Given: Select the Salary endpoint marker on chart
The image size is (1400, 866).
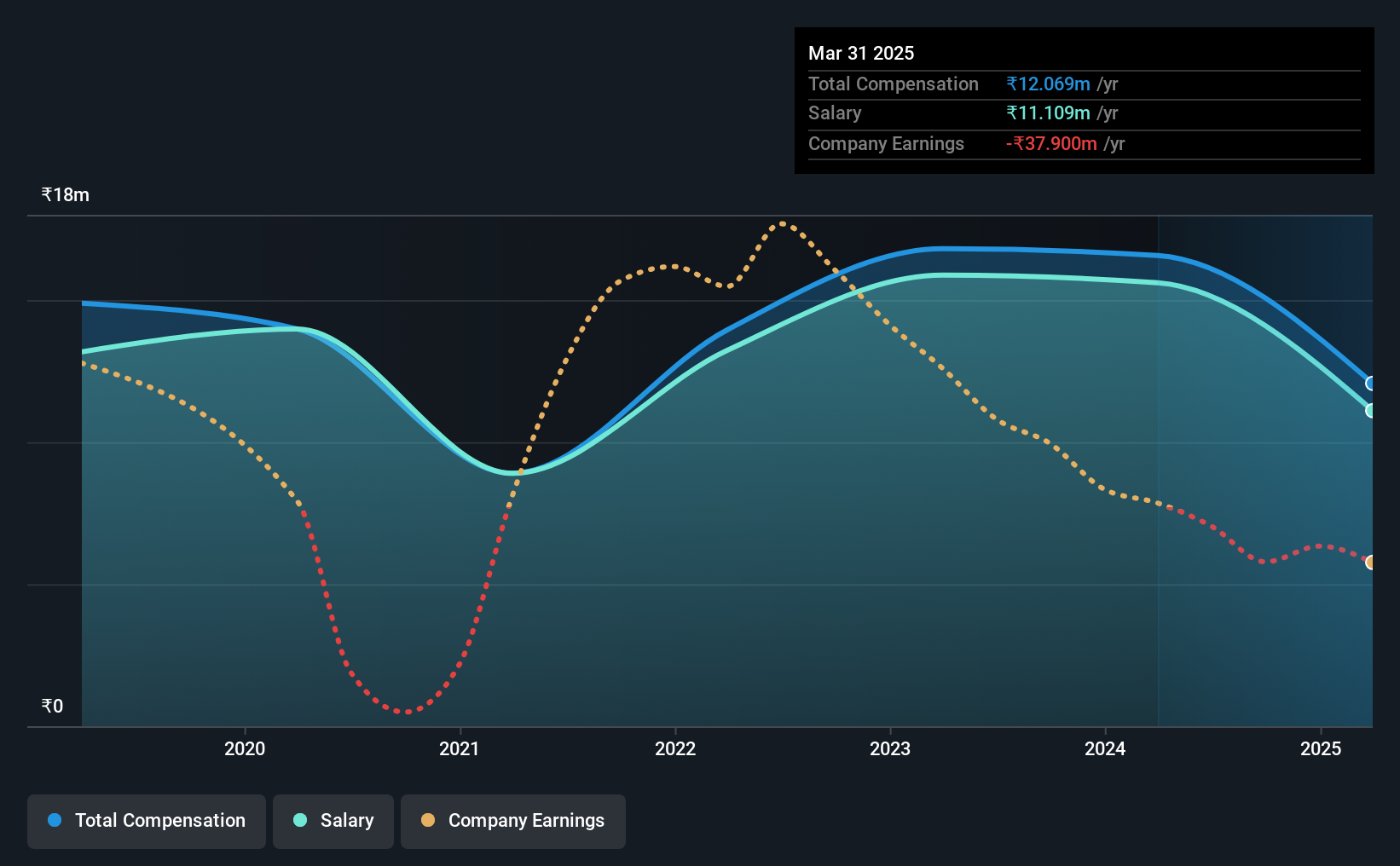Looking at the screenshot, I should [1371, 410].
